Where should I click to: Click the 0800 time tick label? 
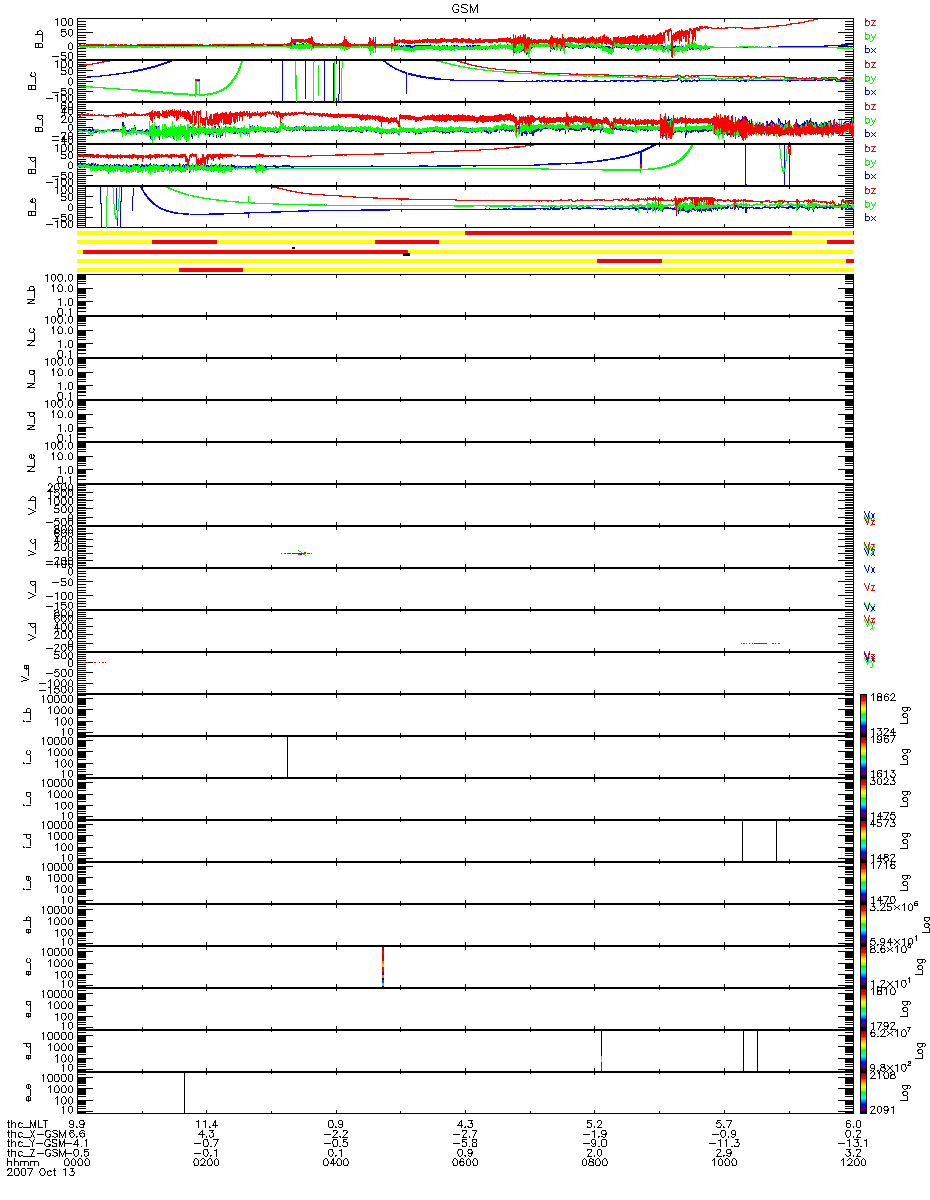(595, 1163)
